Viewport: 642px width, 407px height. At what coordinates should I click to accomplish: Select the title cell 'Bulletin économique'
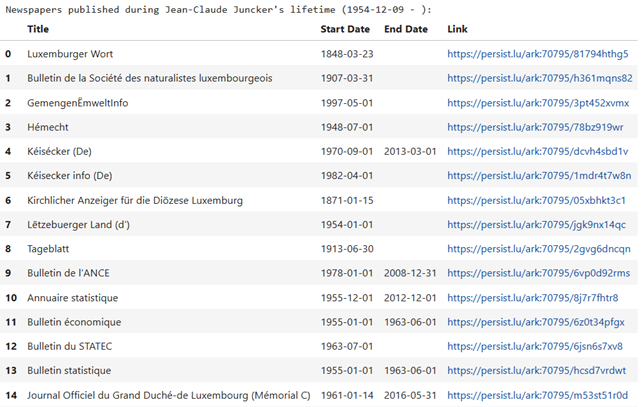click(x=74, y=322)
